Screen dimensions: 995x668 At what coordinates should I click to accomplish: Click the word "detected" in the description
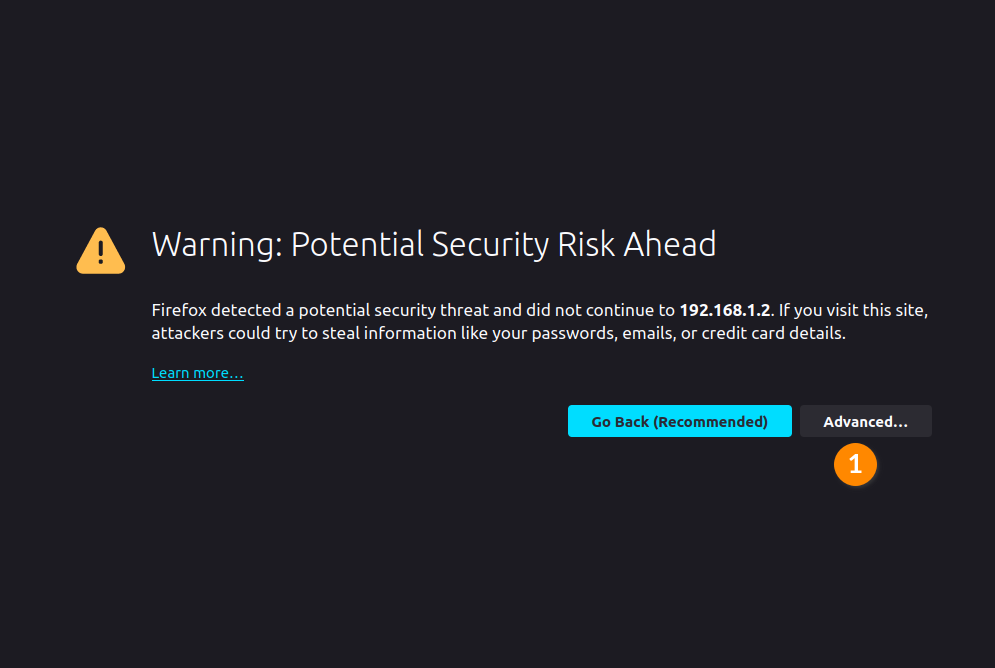246,310
